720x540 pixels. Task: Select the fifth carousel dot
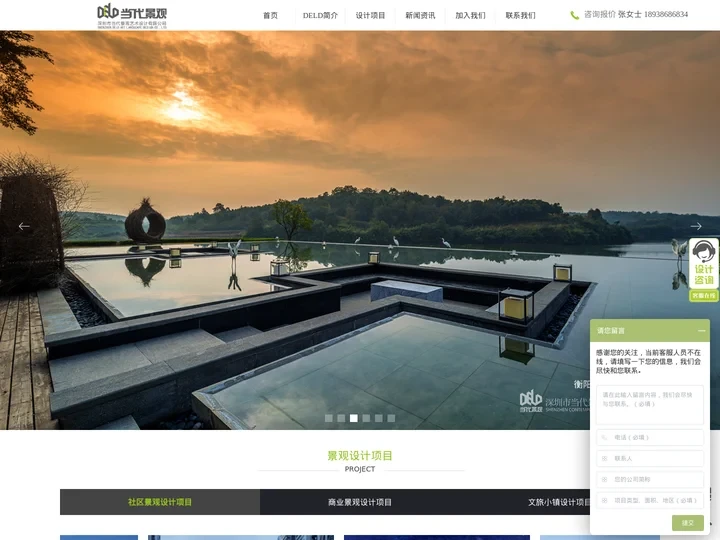click(378, 418)
